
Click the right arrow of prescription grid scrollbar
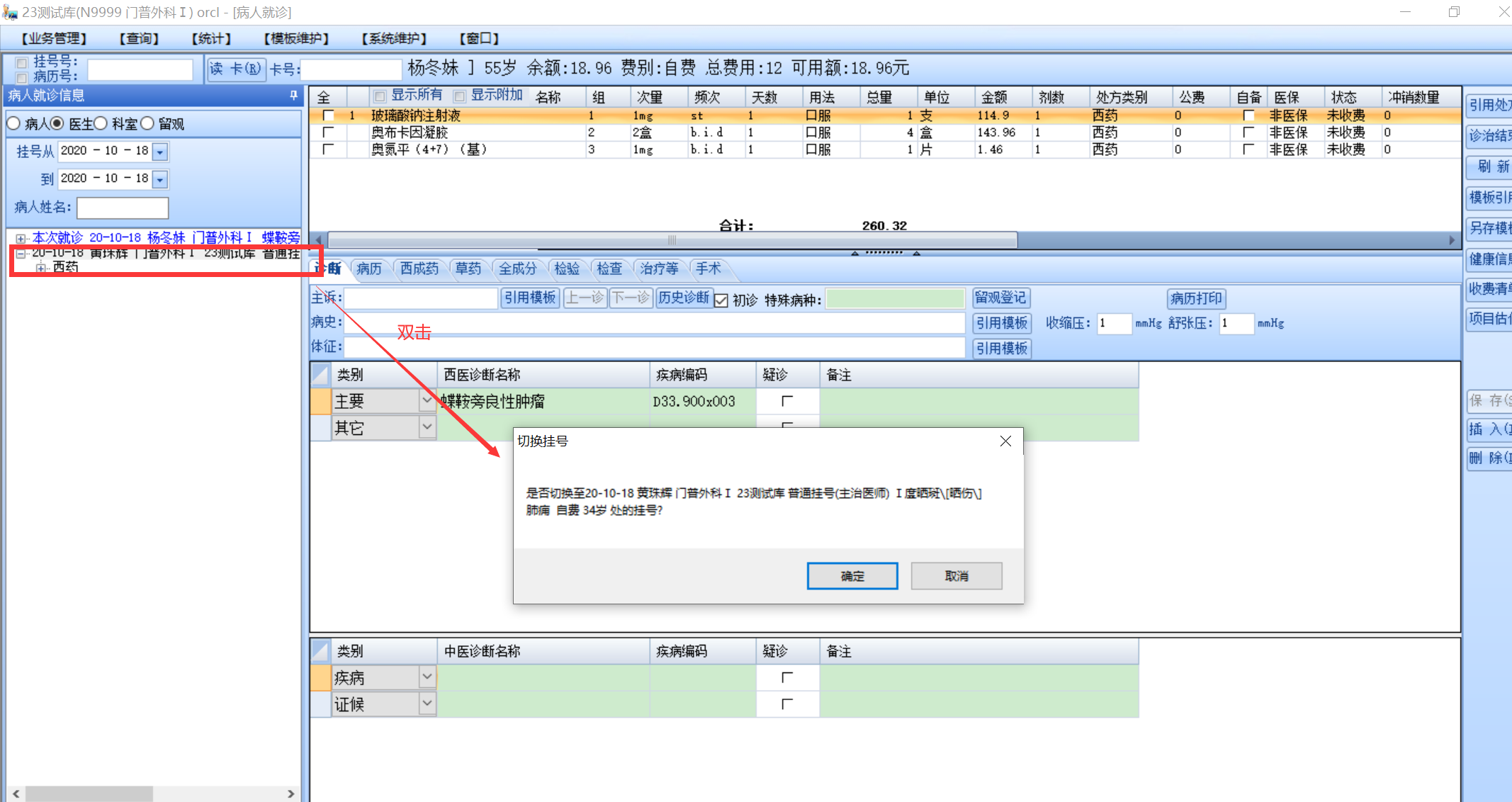(1452, 240)
